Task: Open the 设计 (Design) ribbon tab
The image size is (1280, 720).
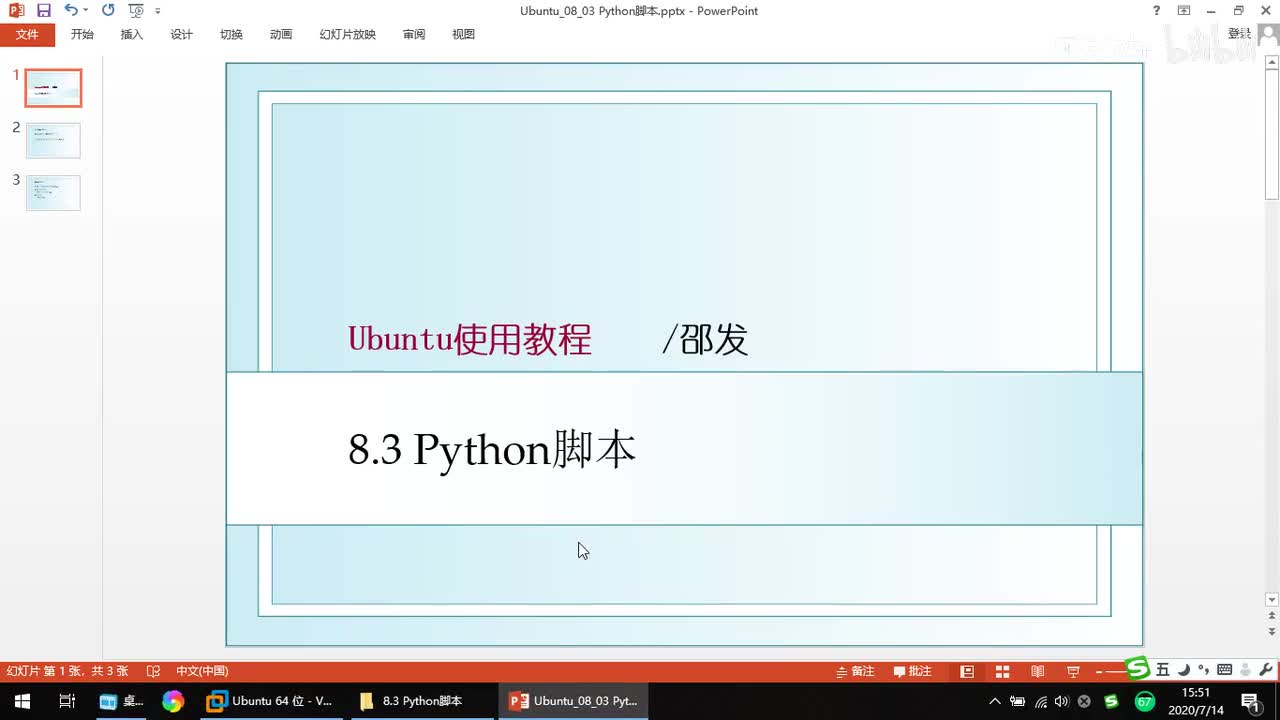Action: pos(182,34)
